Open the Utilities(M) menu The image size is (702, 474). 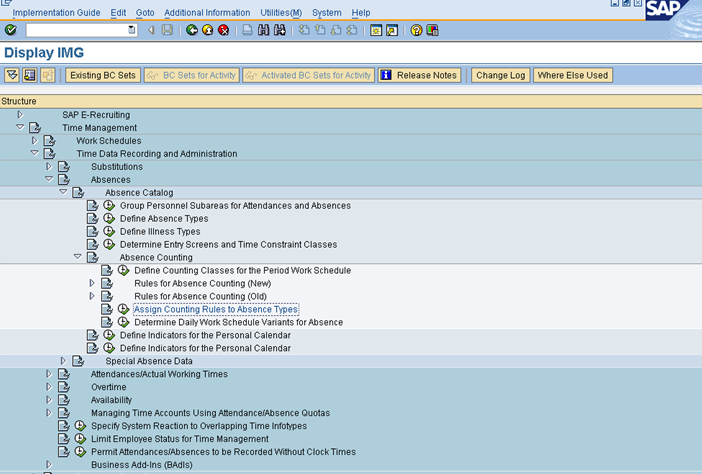click(281, 13)
